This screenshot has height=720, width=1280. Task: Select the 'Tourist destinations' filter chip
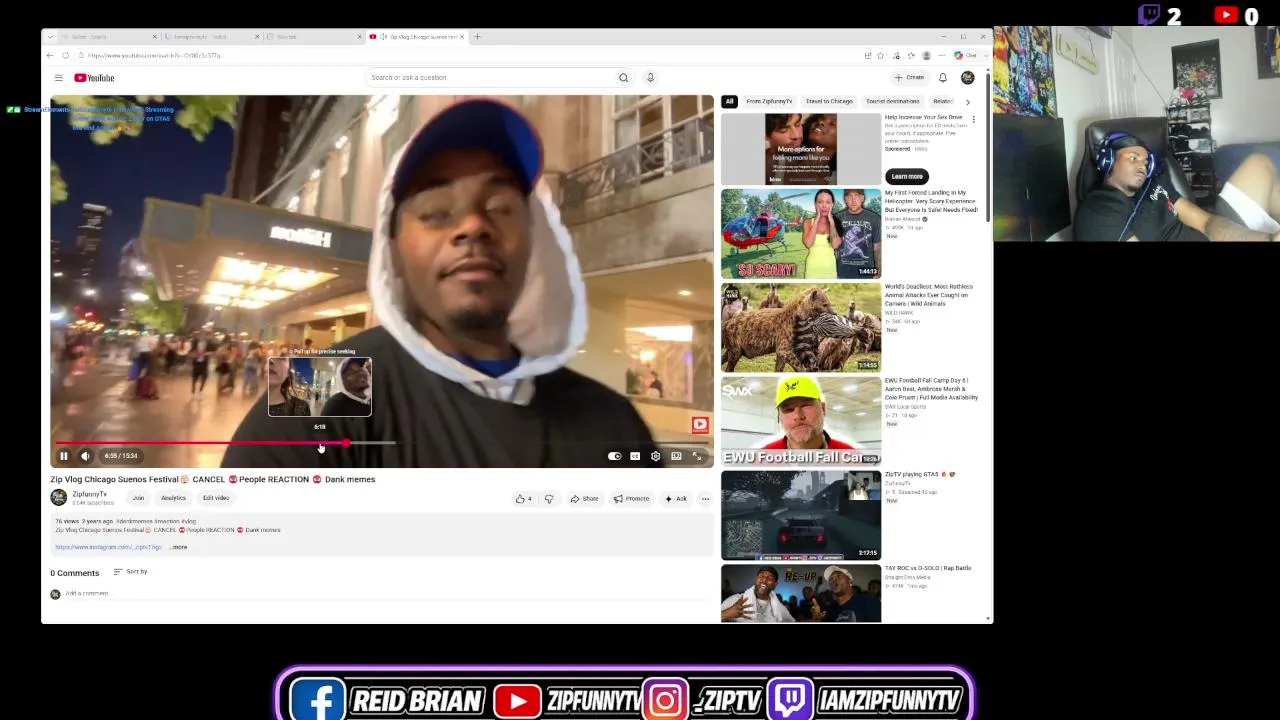[892, 101]
